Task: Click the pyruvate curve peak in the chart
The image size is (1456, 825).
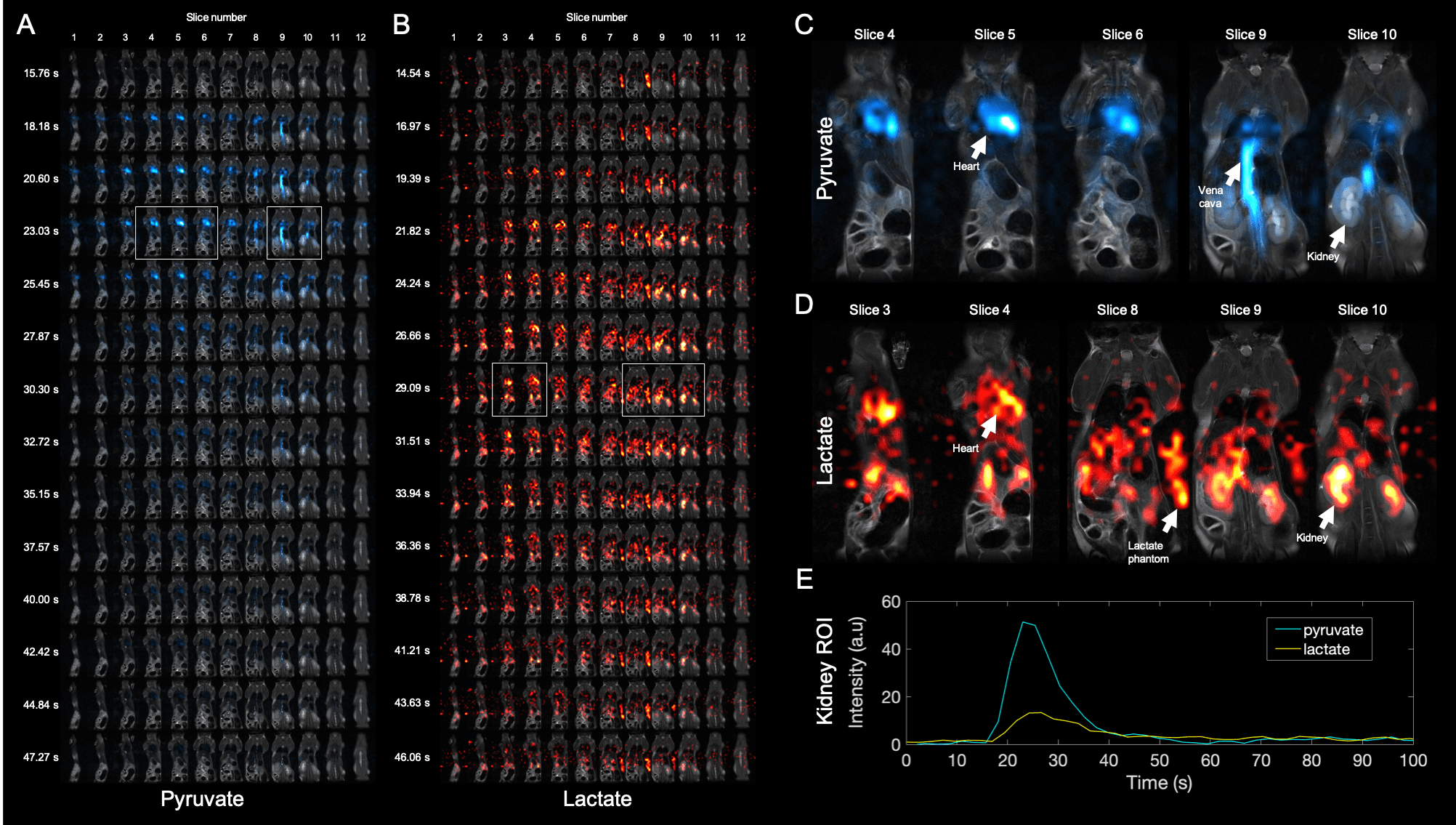Action: (1024, 622)
